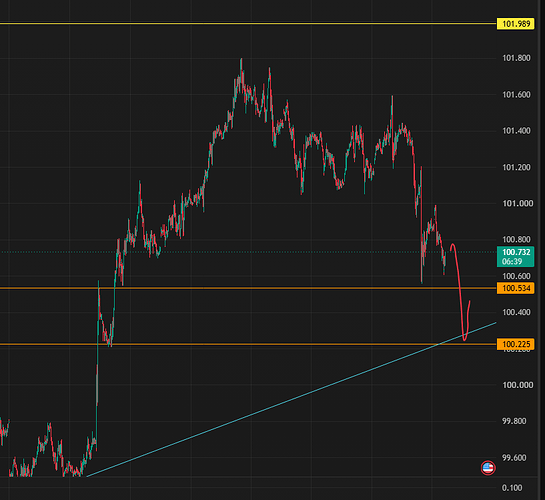Click the orange 100.534 price label
This screenshot has width=545, height=500.
click(516, 288)
